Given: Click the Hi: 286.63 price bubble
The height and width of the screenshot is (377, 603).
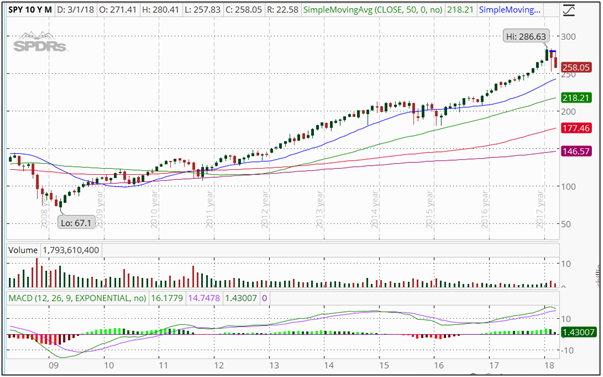Looking at the screenshot, I should [526, 36].
